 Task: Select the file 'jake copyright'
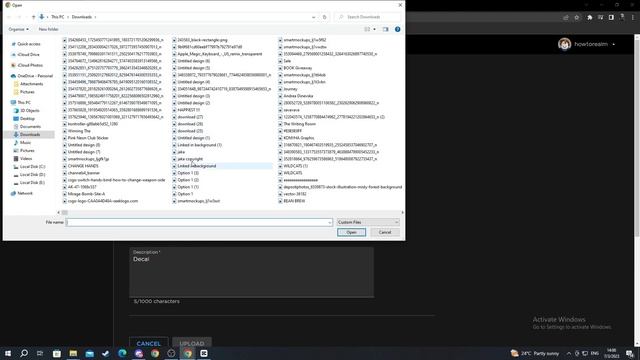tap(190, 159)
